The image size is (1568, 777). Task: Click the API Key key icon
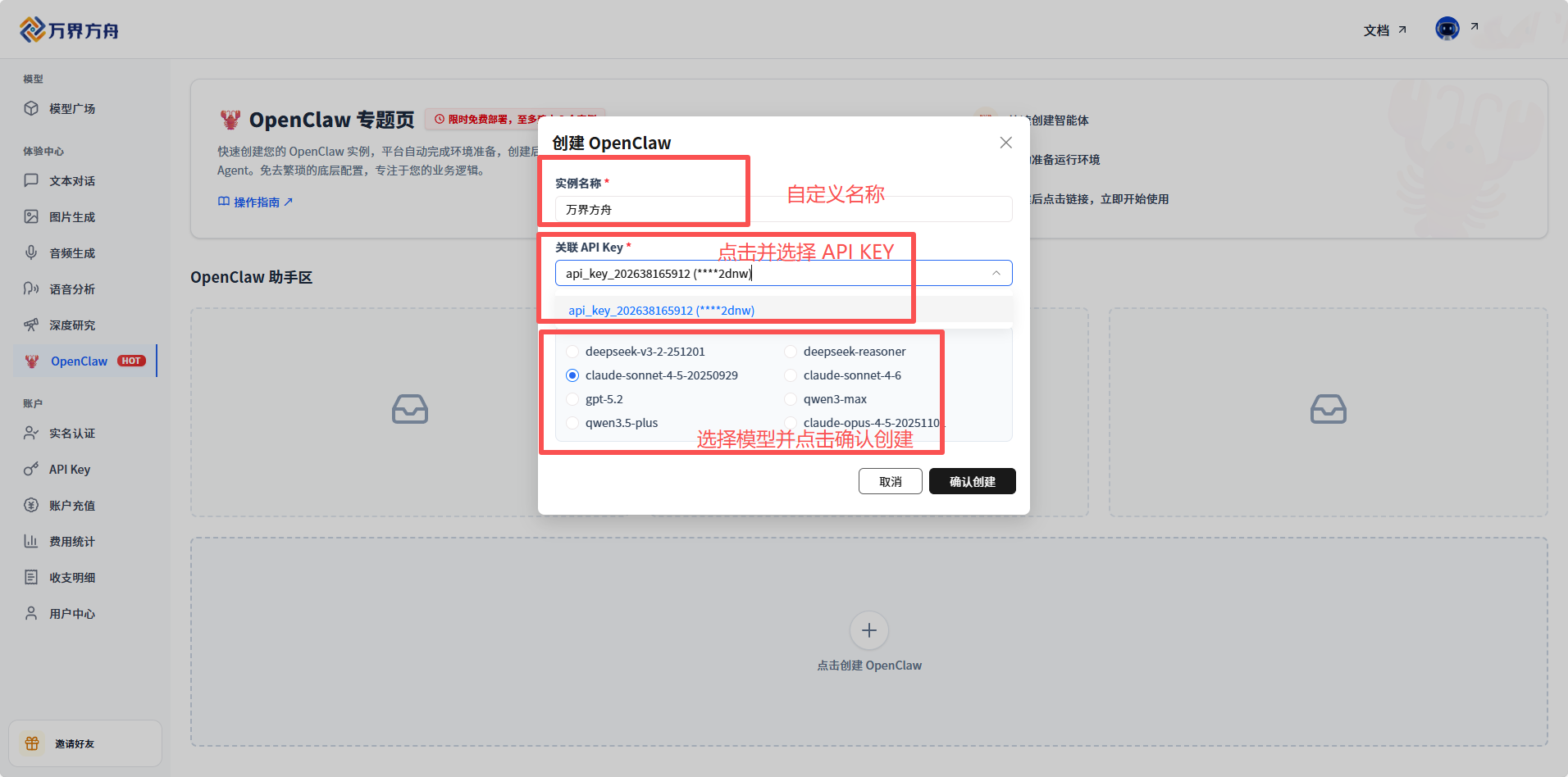click(x=31, y=469)
